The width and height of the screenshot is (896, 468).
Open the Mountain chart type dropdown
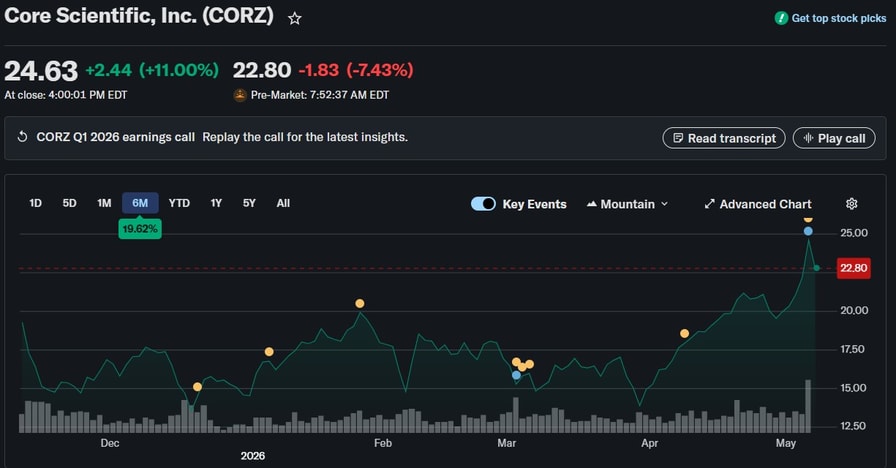point(627,204)
